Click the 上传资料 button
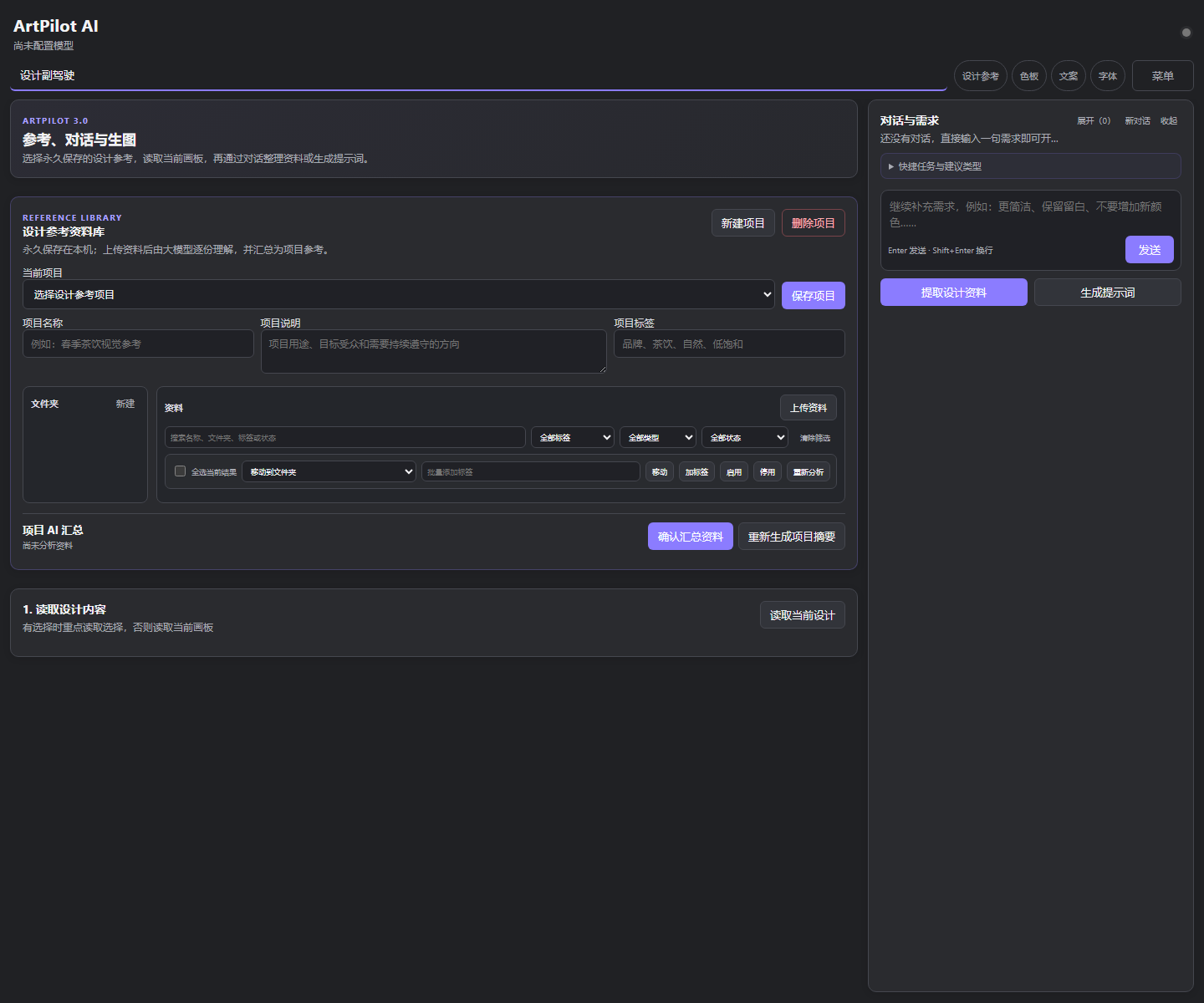Image resolution: width=1204 pixels, height=1003 pixels. [x=809, y=408]
